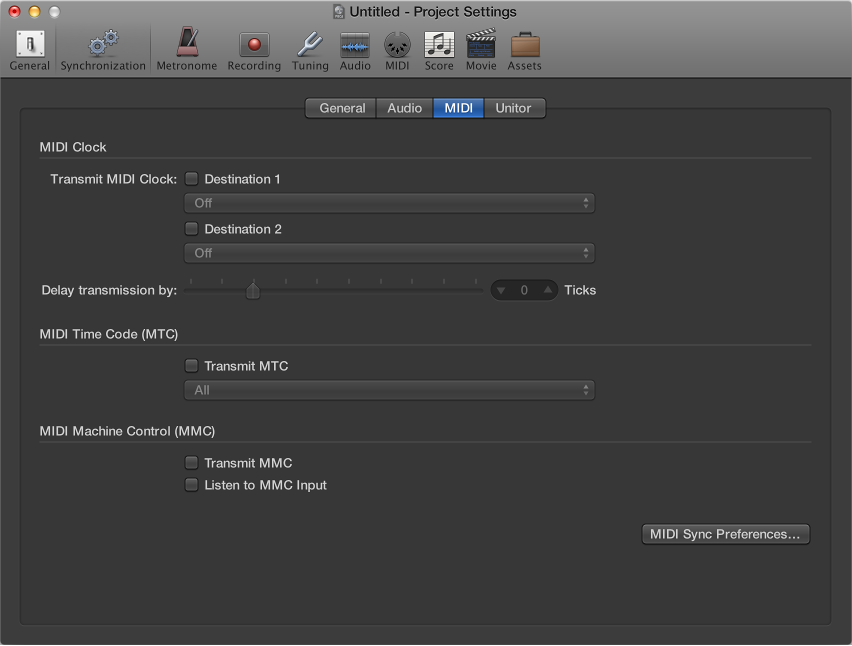Enable Listen to MMC Input
The width and height of the screenshot is (852, 646).
click(x=191, y=485)
